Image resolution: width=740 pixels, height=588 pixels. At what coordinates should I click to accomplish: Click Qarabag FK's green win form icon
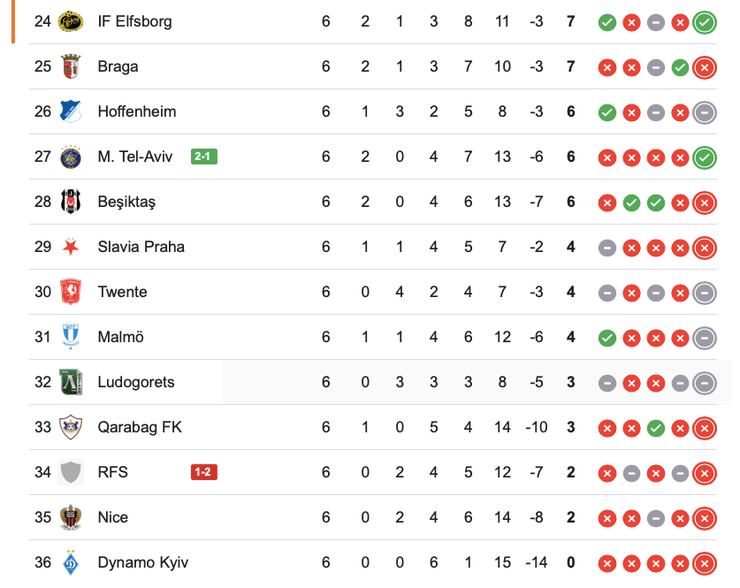[655, 427]
